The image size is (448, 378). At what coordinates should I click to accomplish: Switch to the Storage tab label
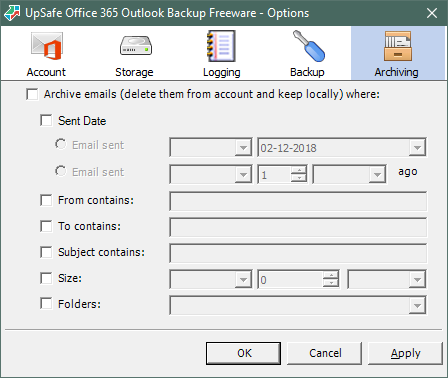coord(134,72)
